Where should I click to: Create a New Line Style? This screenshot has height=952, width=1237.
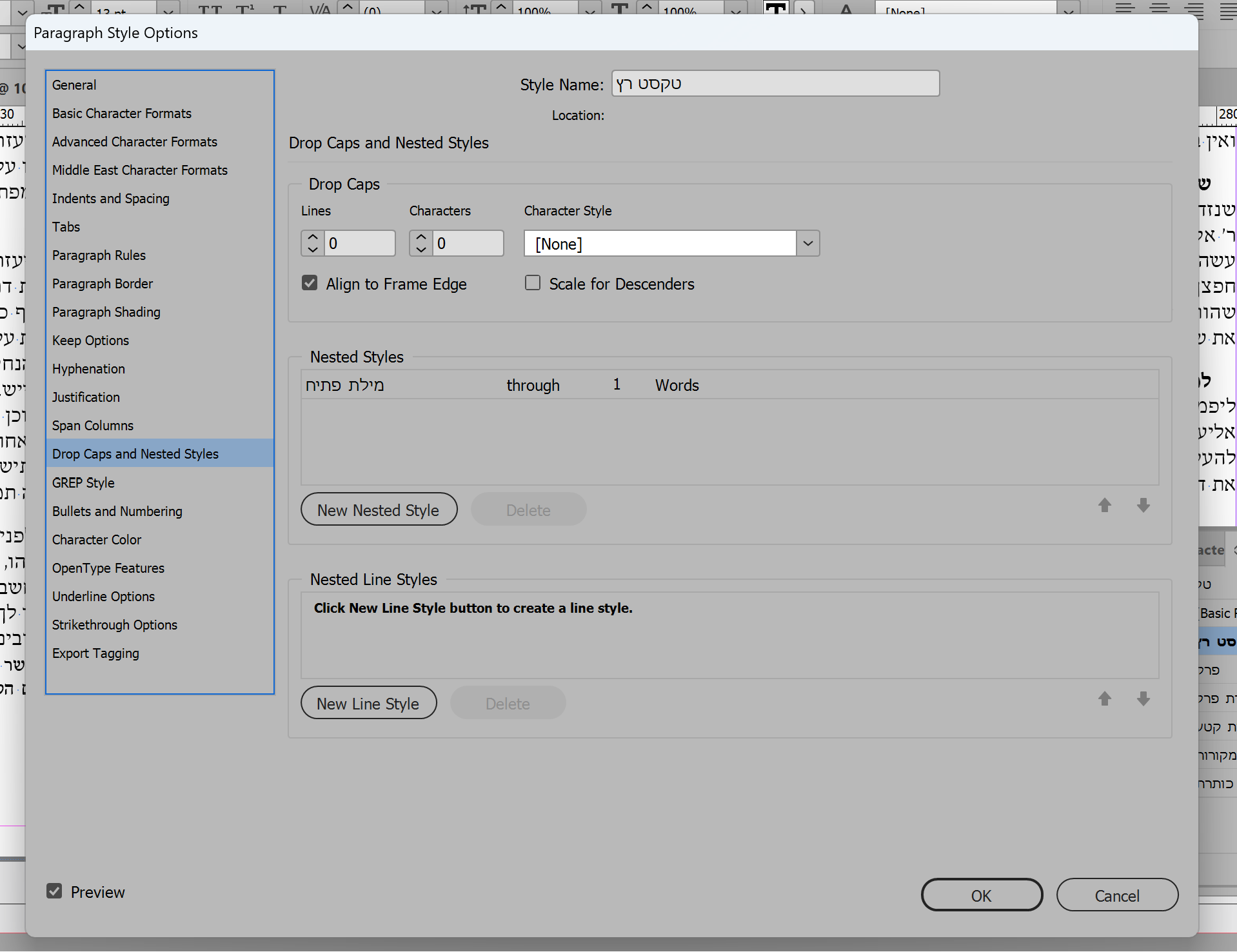coord(368,703)
